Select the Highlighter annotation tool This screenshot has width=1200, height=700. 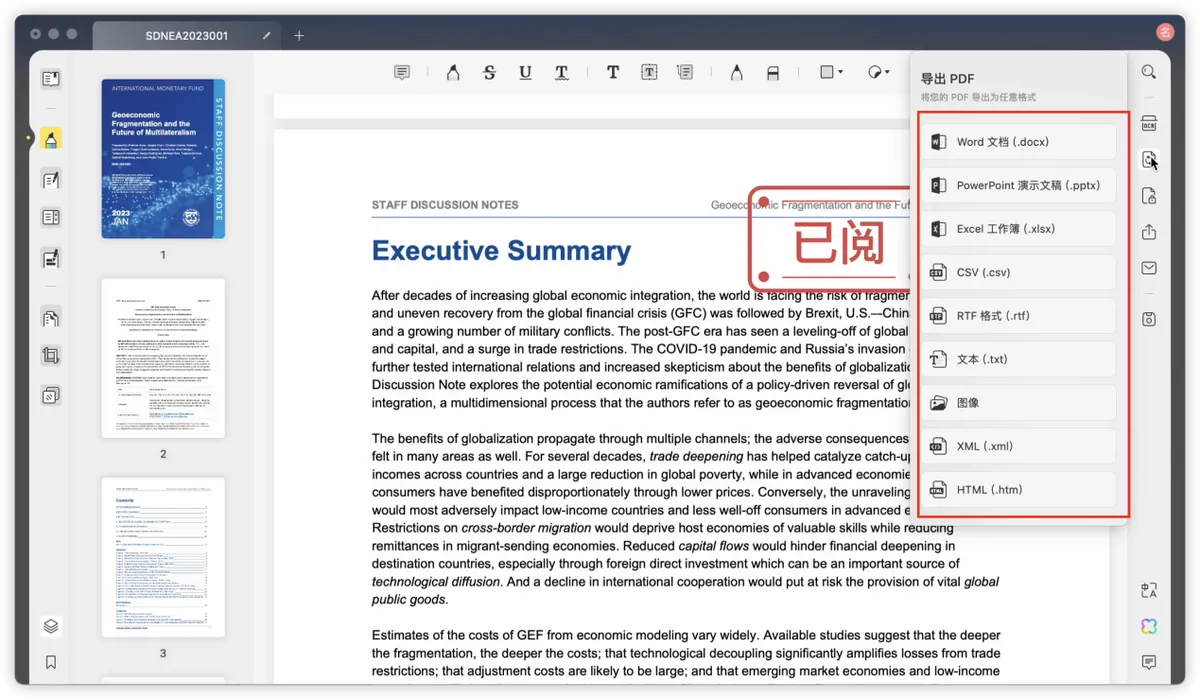point(453,73)
